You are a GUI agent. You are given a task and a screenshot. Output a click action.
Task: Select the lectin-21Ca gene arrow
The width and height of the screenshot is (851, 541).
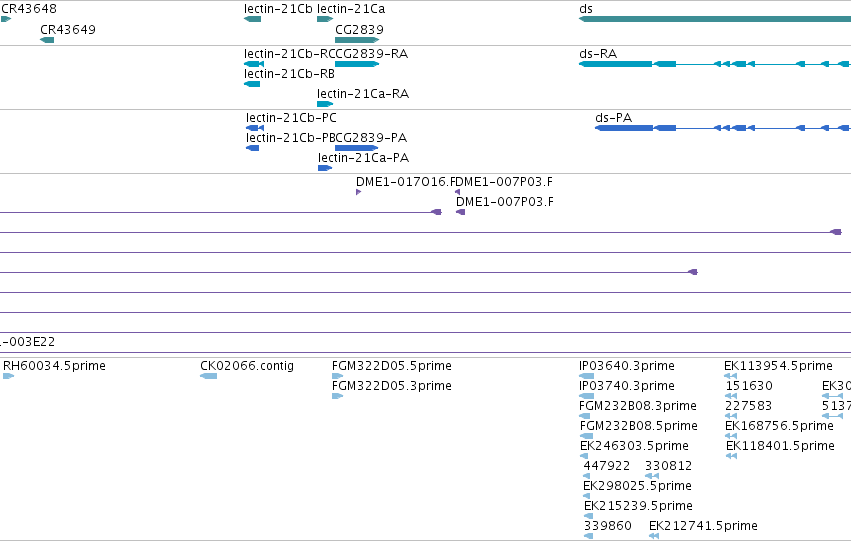click(325, 19)
